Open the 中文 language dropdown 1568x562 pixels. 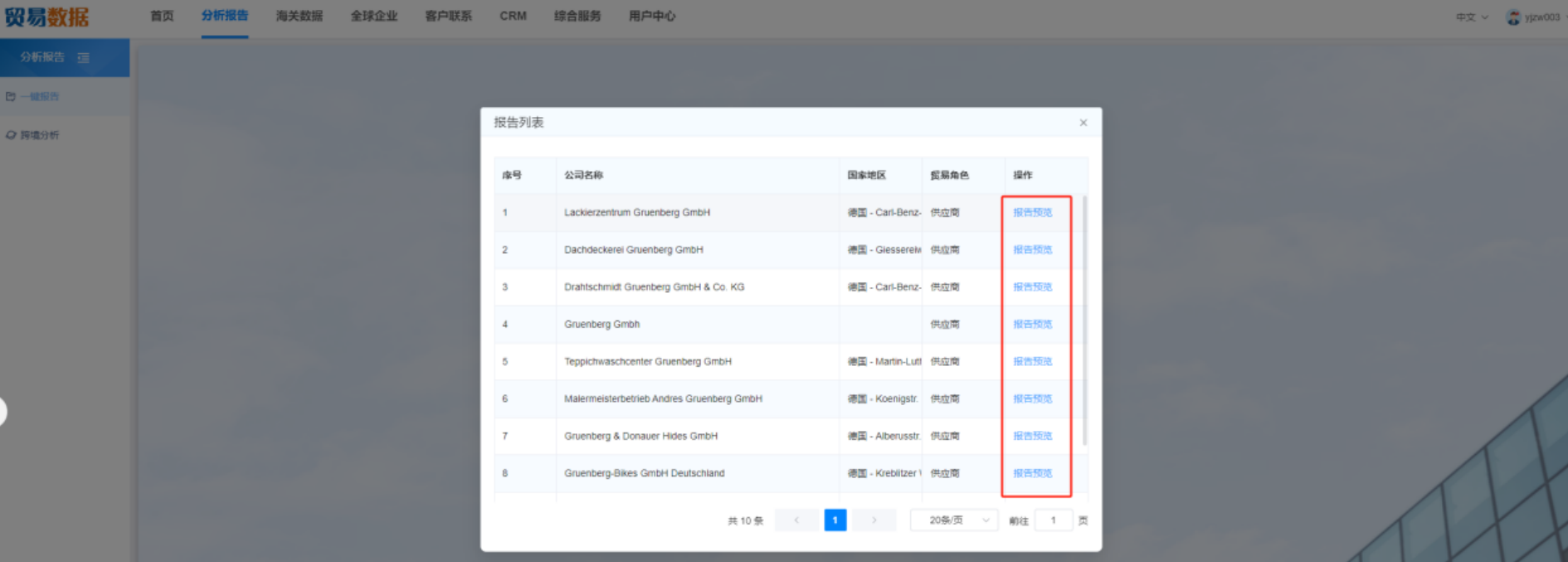1472,17
